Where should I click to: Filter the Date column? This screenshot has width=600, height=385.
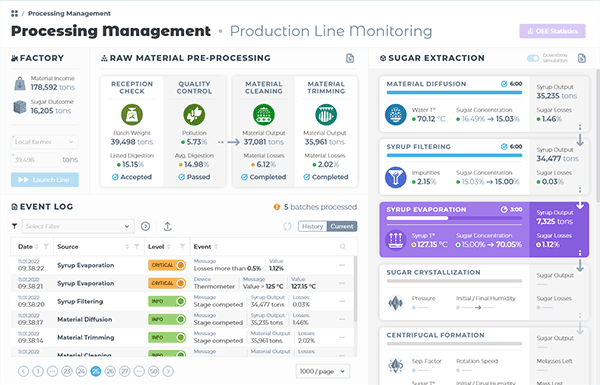(46, 247)
